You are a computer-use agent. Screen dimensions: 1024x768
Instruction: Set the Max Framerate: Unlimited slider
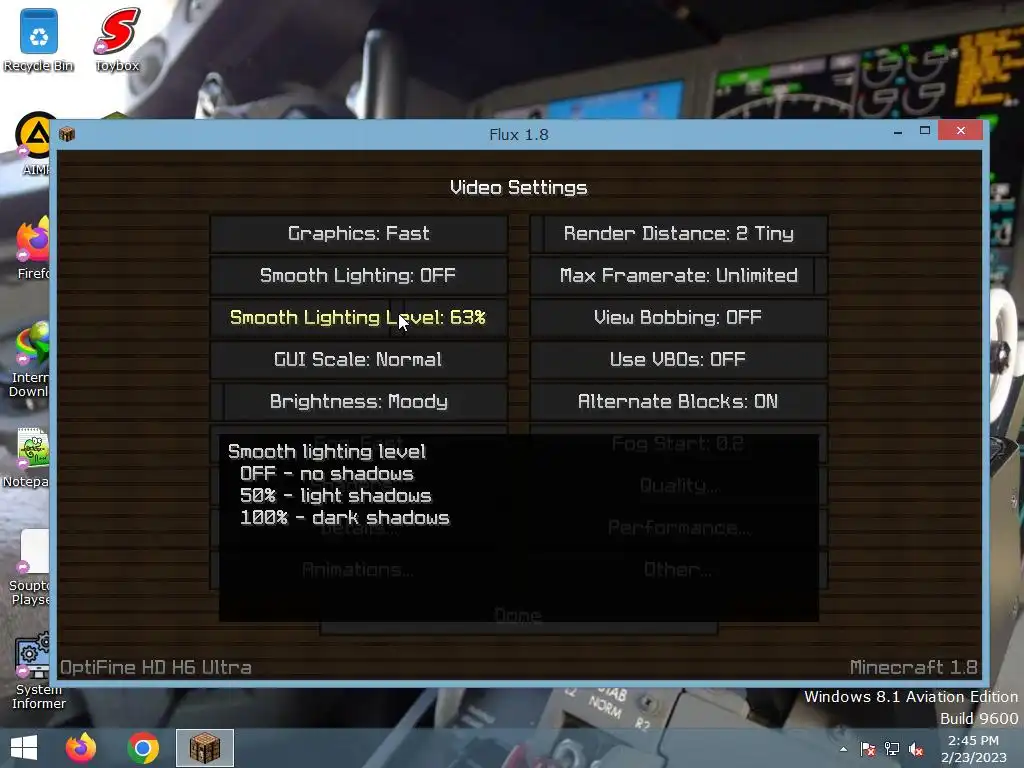click(679, 276)
